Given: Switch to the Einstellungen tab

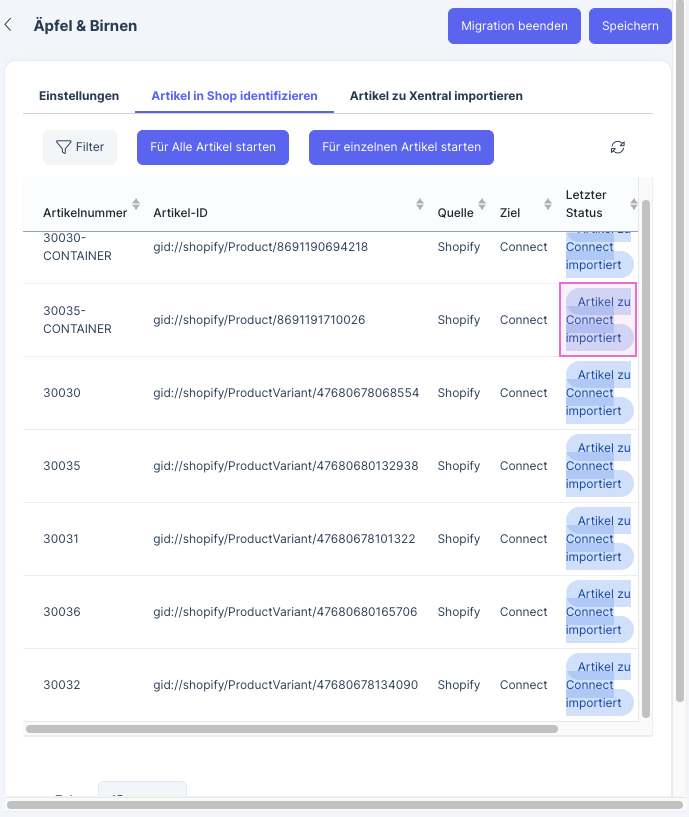Looking at the screenshot, I should click(x=79, y=96).
